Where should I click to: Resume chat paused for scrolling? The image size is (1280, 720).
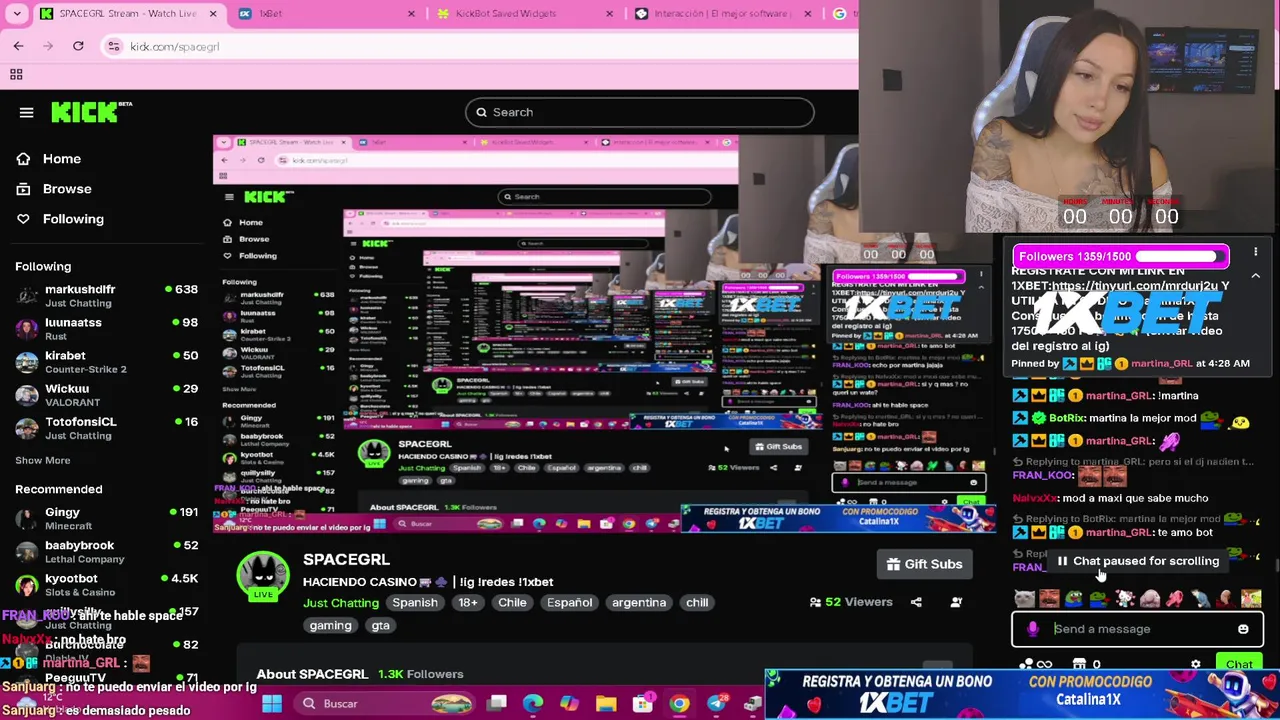[x=1138, y=561]
